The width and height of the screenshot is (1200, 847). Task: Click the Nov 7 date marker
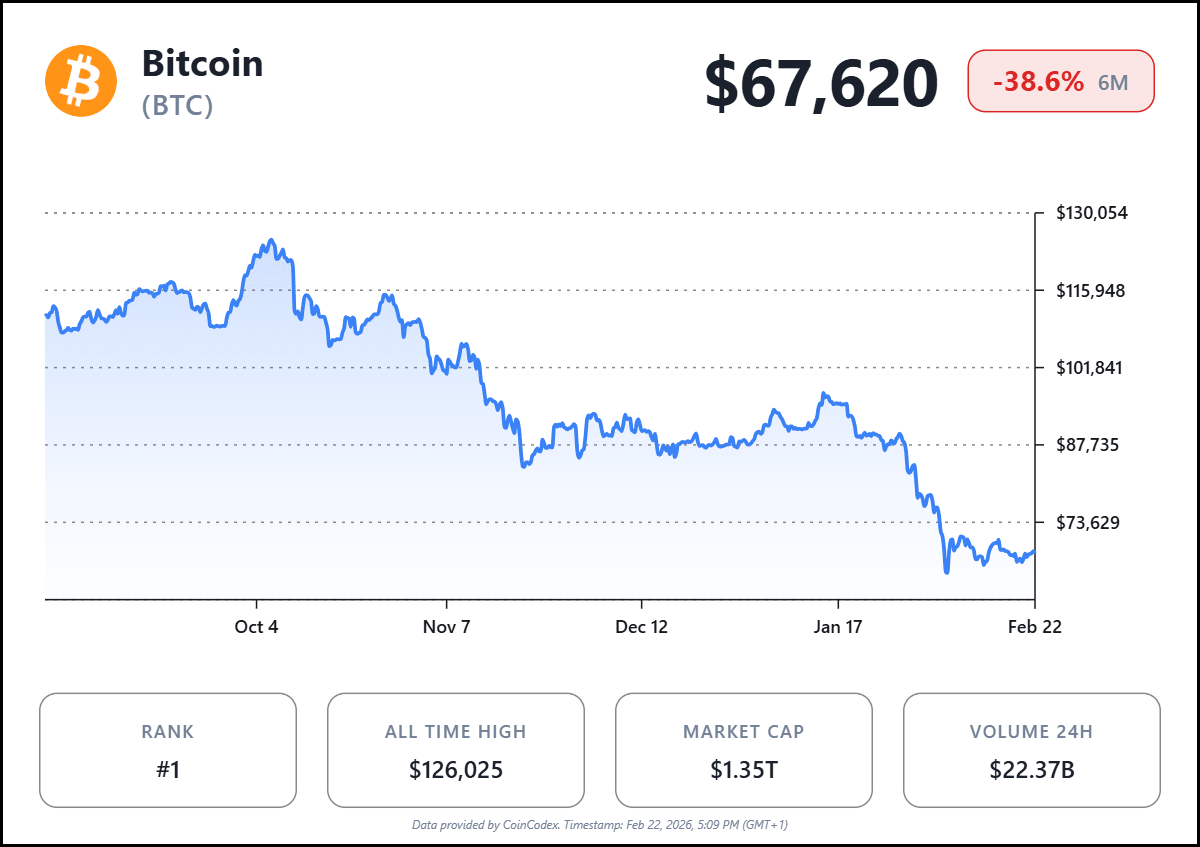tap(446, 627)
